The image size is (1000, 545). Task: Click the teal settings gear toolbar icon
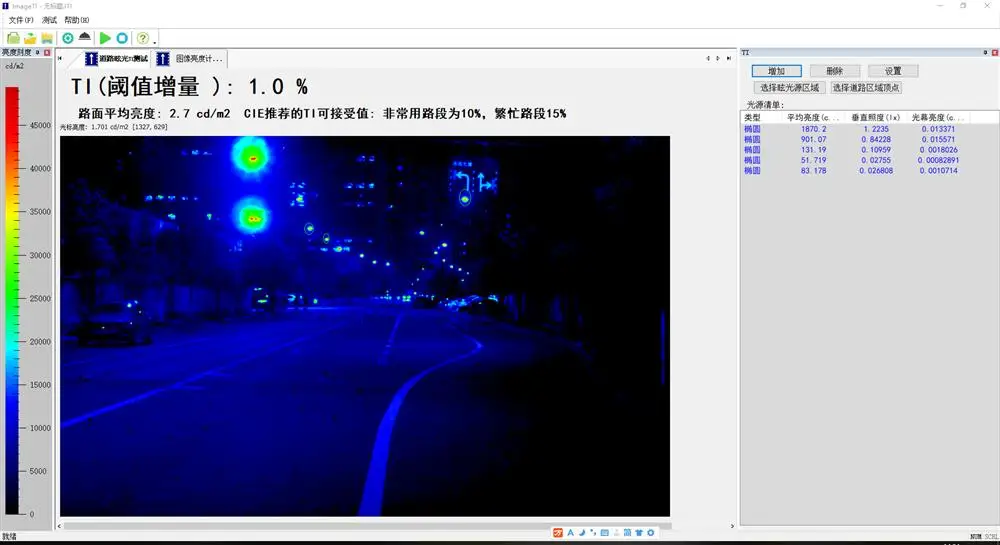[x=68, y=38]
